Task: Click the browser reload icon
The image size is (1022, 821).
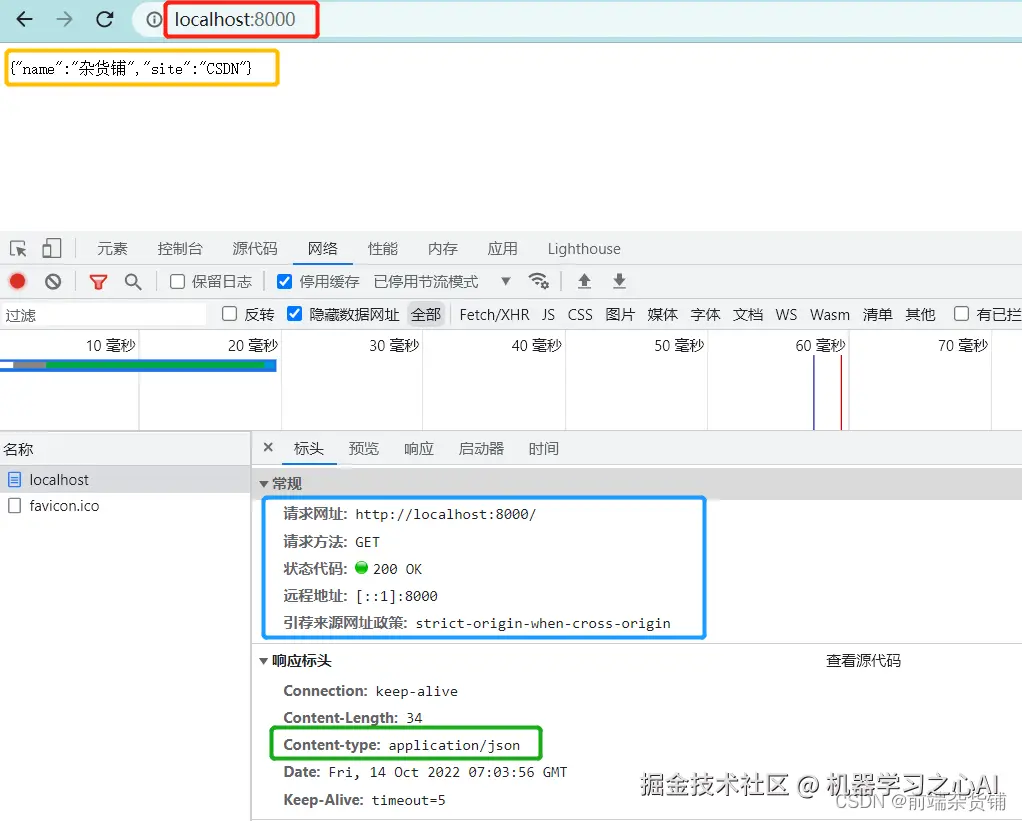Action: [104, 20]
